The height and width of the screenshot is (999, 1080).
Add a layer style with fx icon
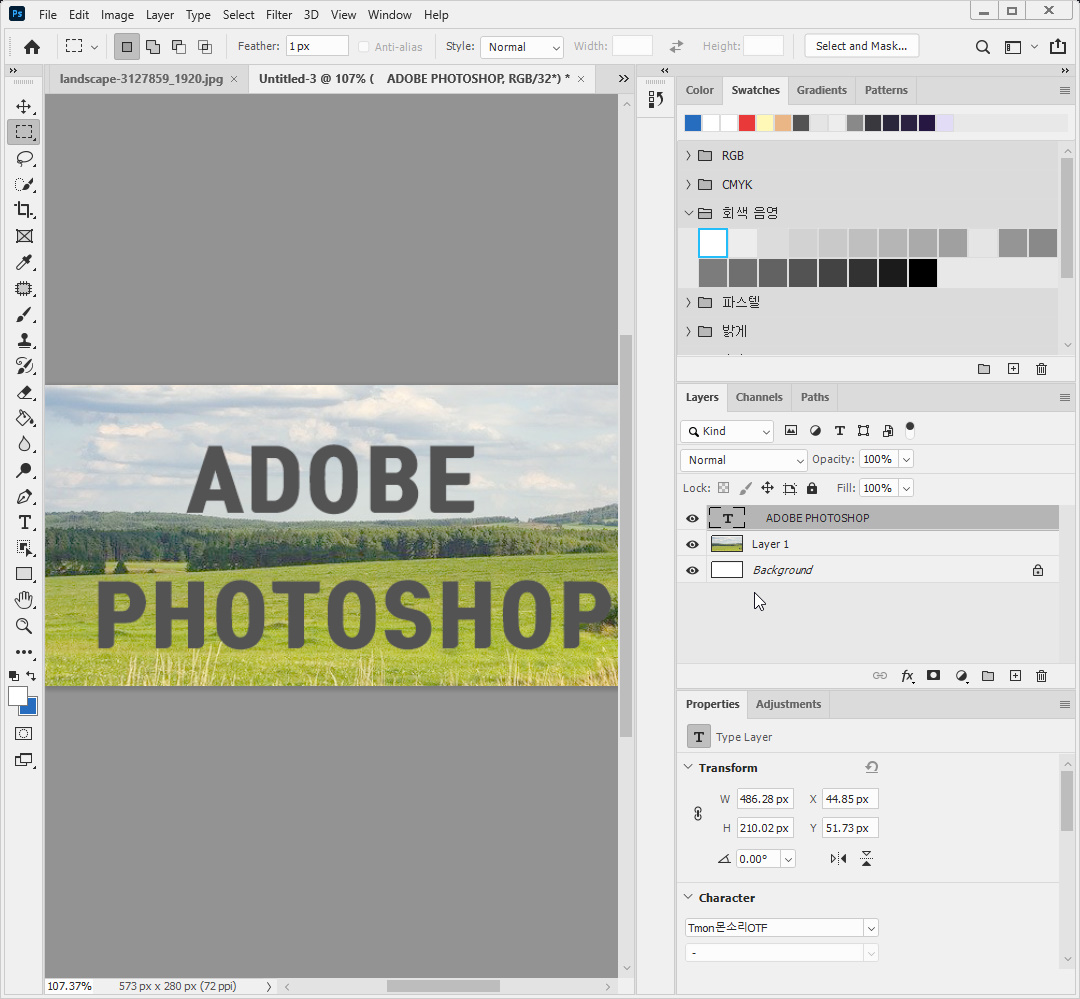908,676
